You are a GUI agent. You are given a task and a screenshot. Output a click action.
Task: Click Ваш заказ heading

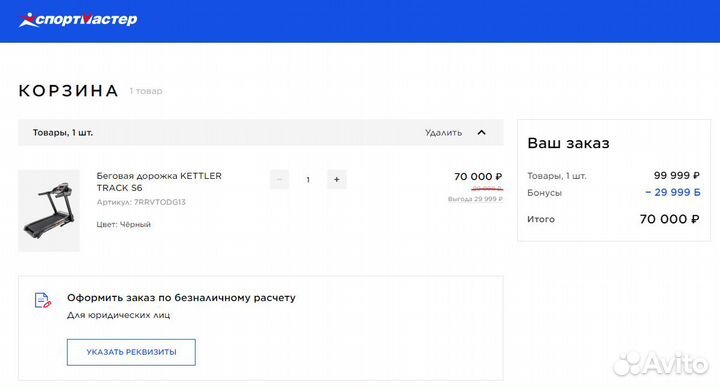568,143
